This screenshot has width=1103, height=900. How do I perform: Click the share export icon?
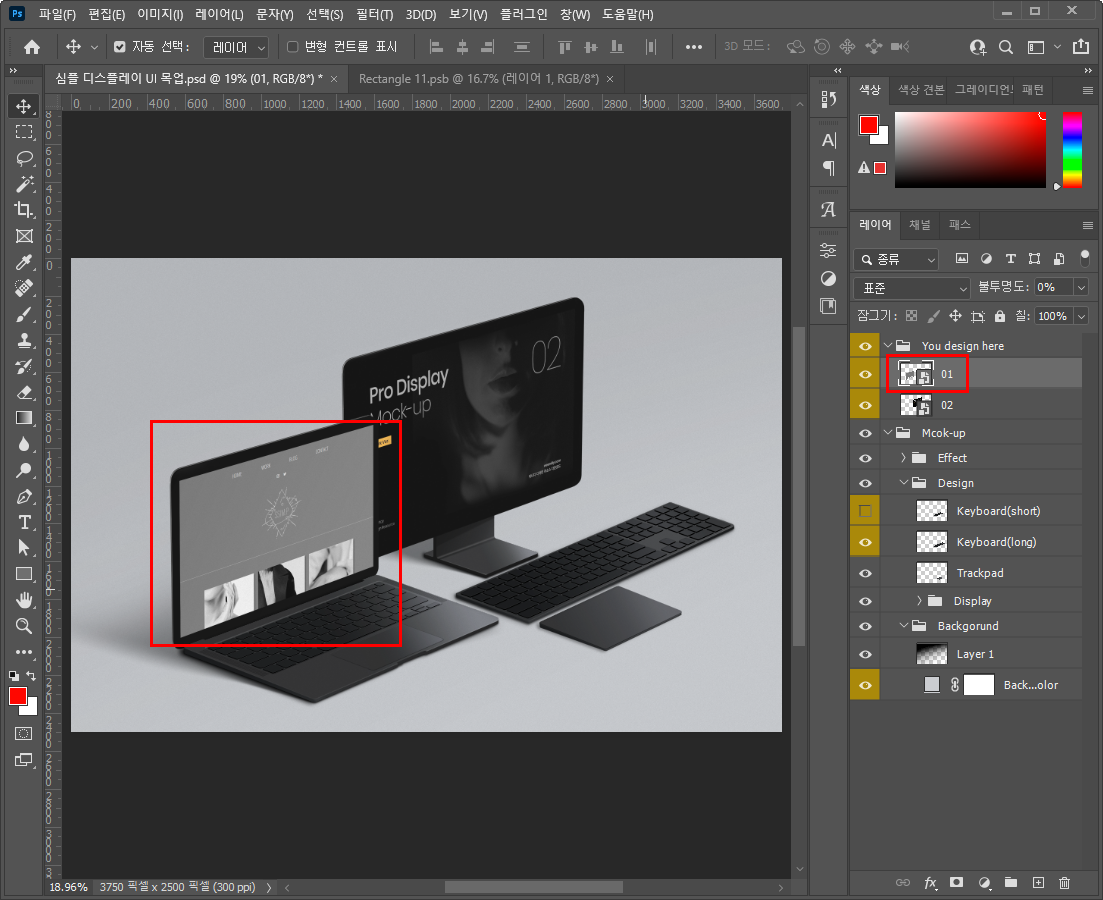pos(1080,46)
